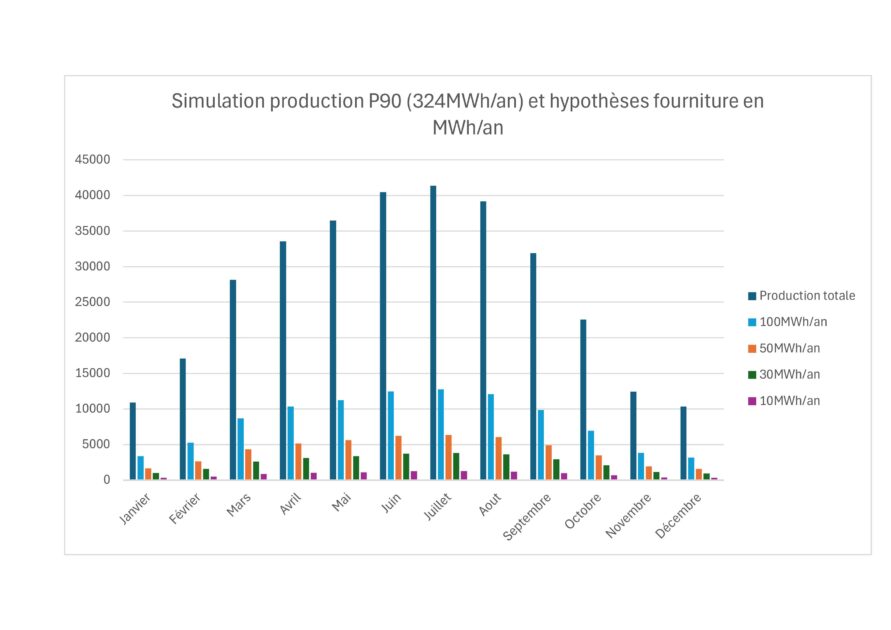Click the orange 50MWh/an bar for Mai
Viewport: 891px width, 630px height.
(x=348, y=460)
